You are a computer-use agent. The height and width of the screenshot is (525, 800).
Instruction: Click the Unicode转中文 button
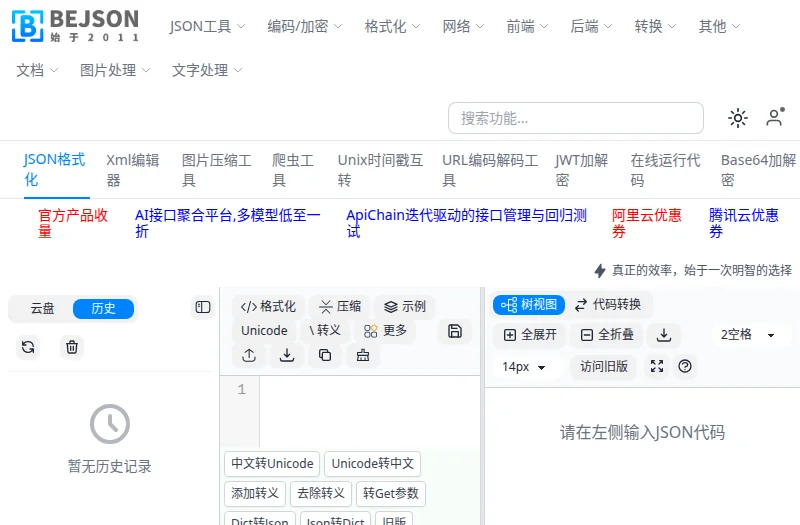(372, 463)
